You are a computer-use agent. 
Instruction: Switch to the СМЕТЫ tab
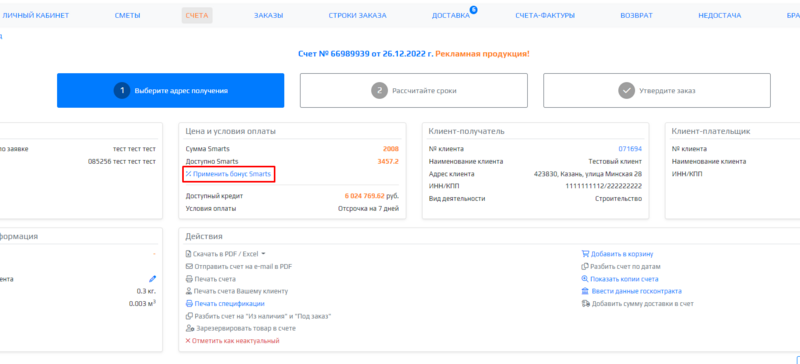click(128, 15)
